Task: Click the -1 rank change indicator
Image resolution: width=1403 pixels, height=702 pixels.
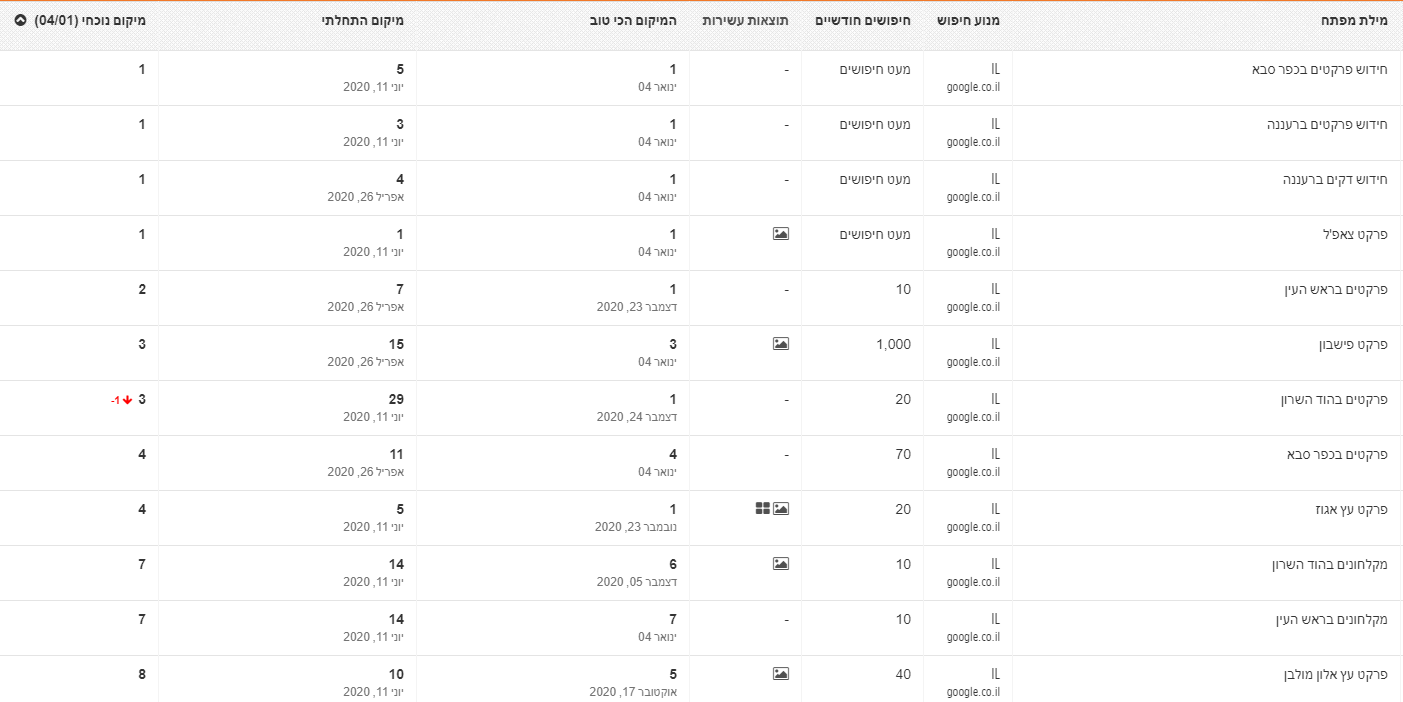Action: coord(115,400)
